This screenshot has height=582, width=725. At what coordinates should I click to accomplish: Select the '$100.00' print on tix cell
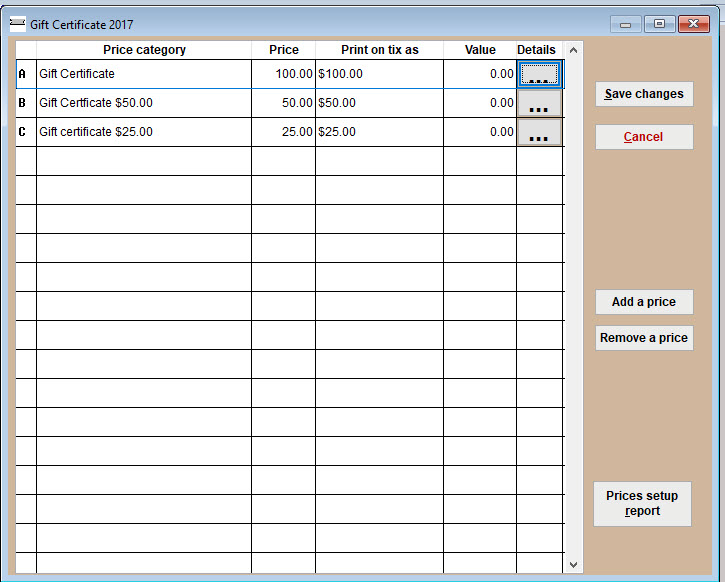379,74
